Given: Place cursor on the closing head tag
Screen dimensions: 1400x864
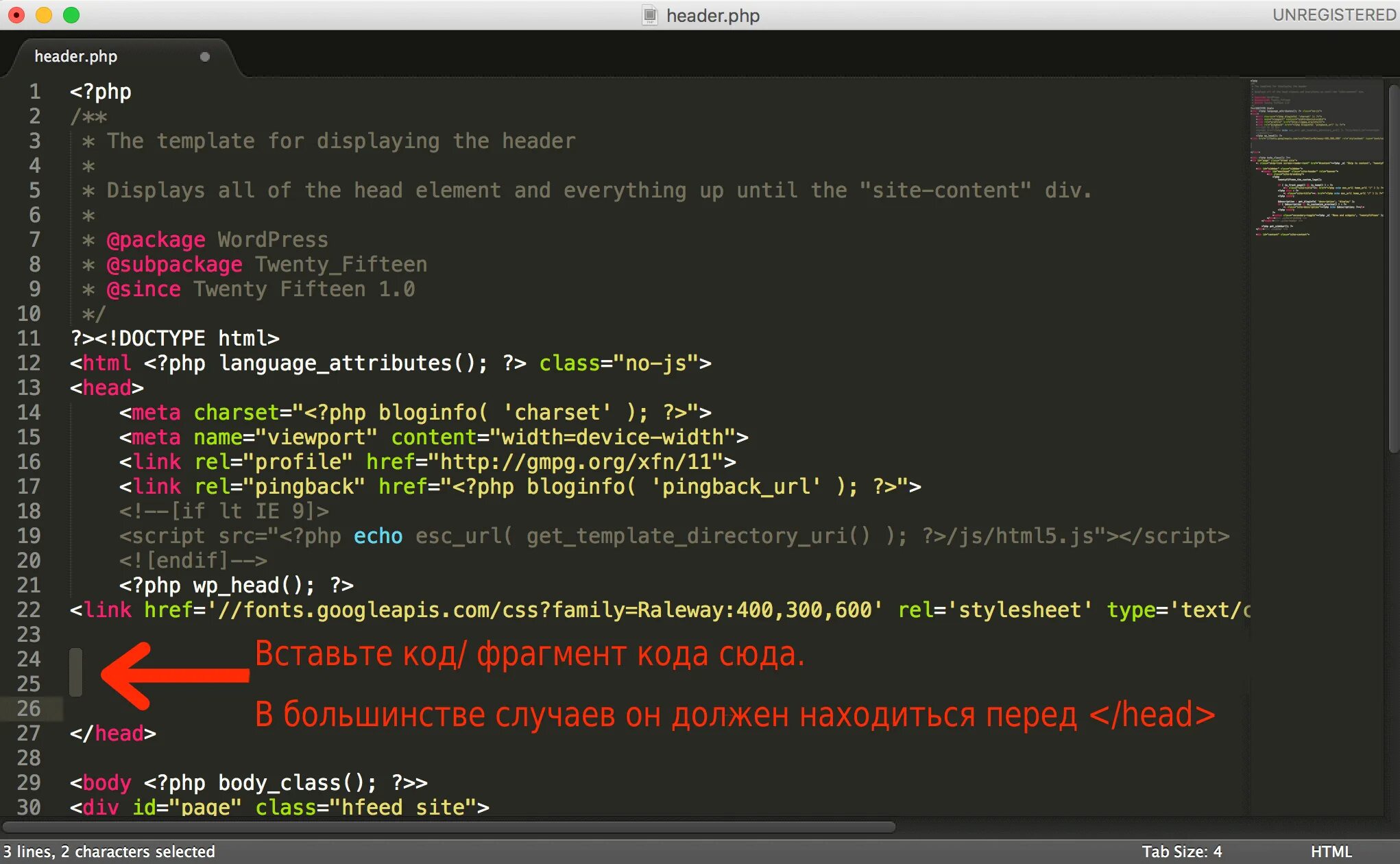Looking at the screenshot, I should point(113,733).
